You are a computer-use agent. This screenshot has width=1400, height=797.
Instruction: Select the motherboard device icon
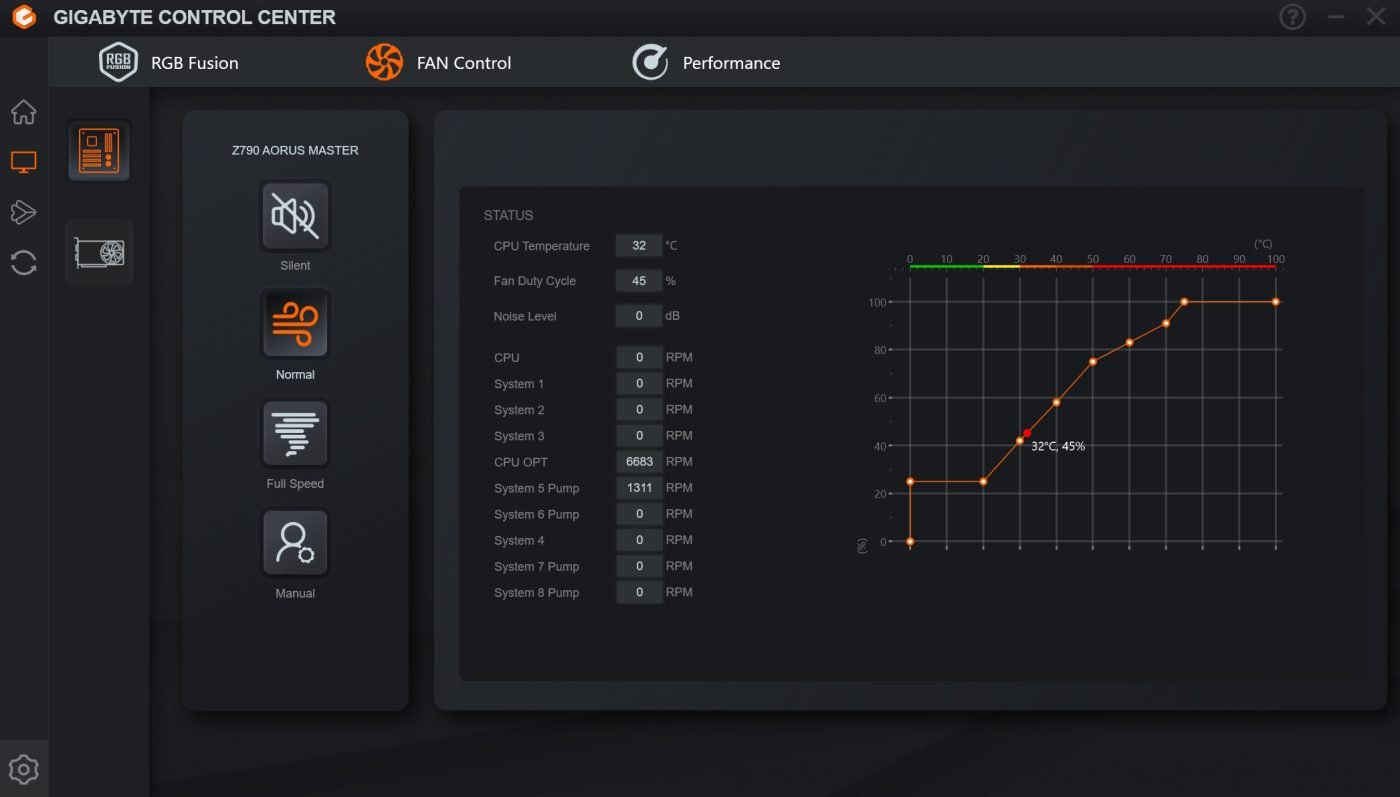[99, 151]
